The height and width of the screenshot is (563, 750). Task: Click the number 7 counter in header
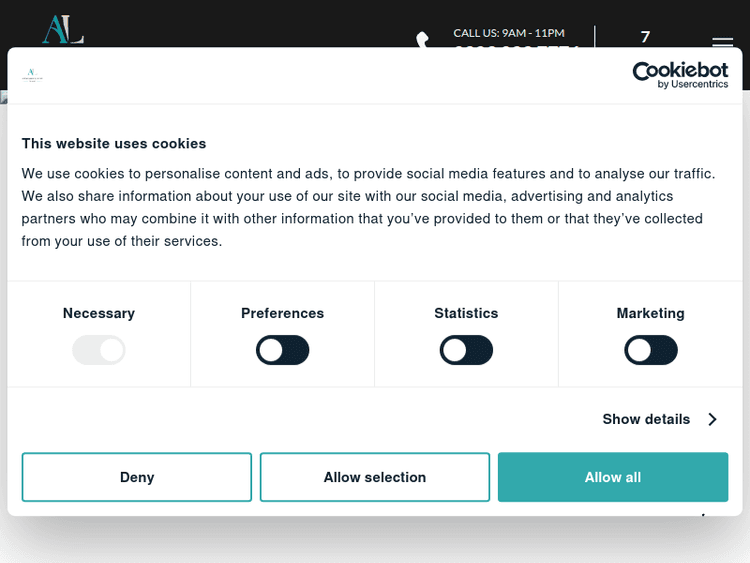click(x=645, y=37)
